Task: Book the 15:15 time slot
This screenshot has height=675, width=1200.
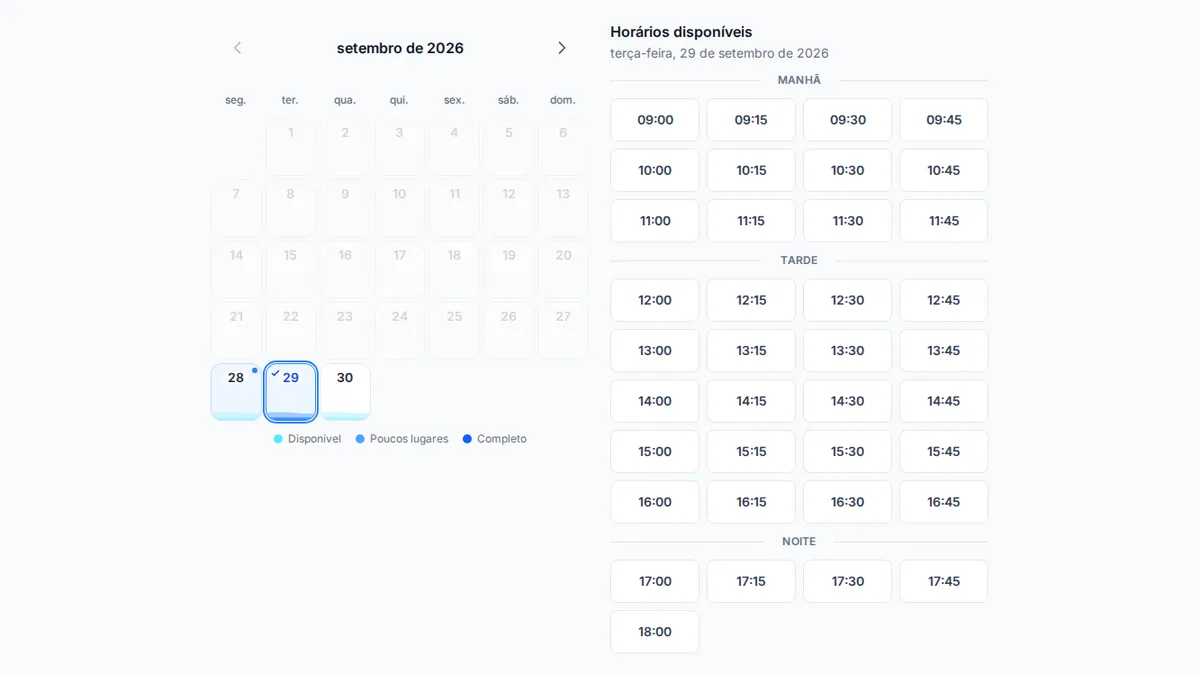Action: click(x=751, y=452)
